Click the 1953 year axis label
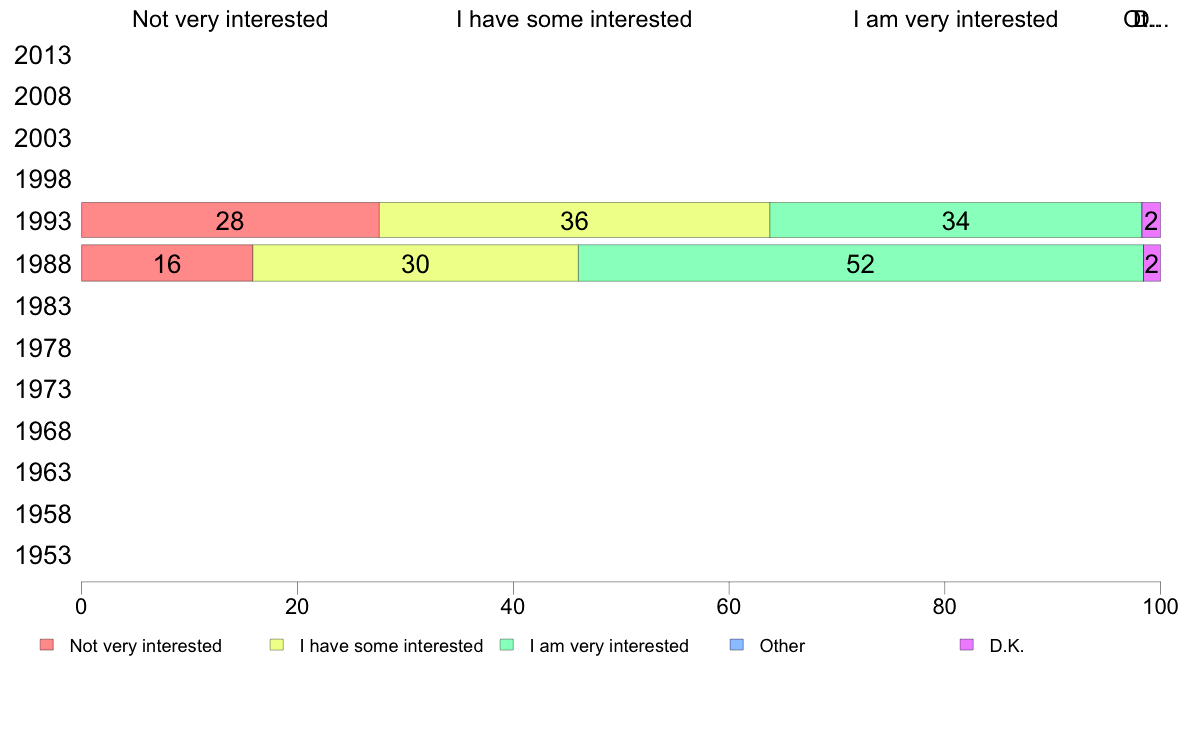 [x=42, y=556]
